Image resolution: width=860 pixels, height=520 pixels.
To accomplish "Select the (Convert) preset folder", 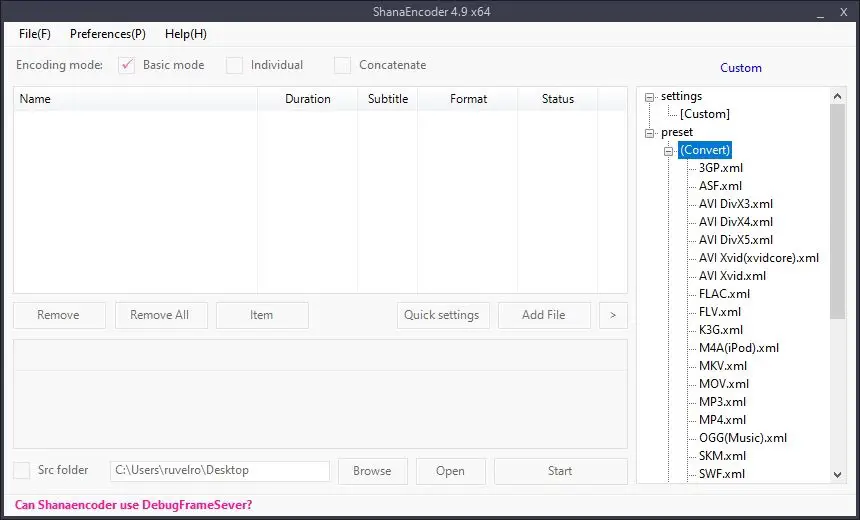I will [x=705, y=150].
